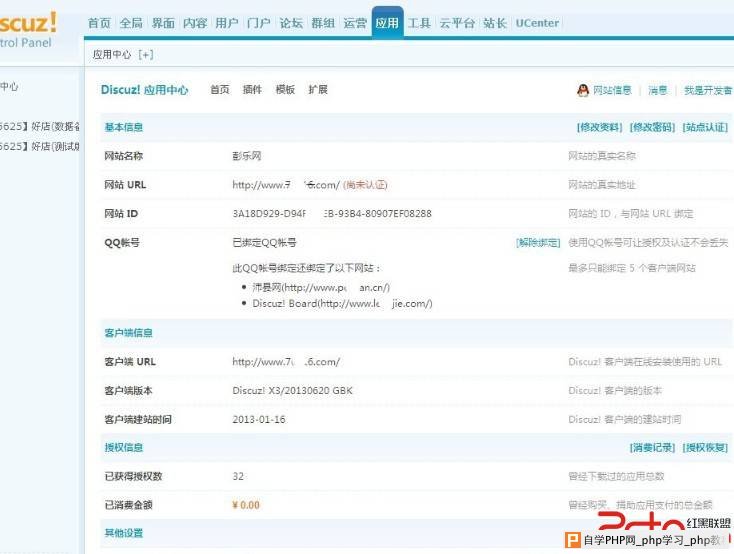Select sidebar item 好店[数据...
This screenshot has width=734, height=554.
pos(39,126)
